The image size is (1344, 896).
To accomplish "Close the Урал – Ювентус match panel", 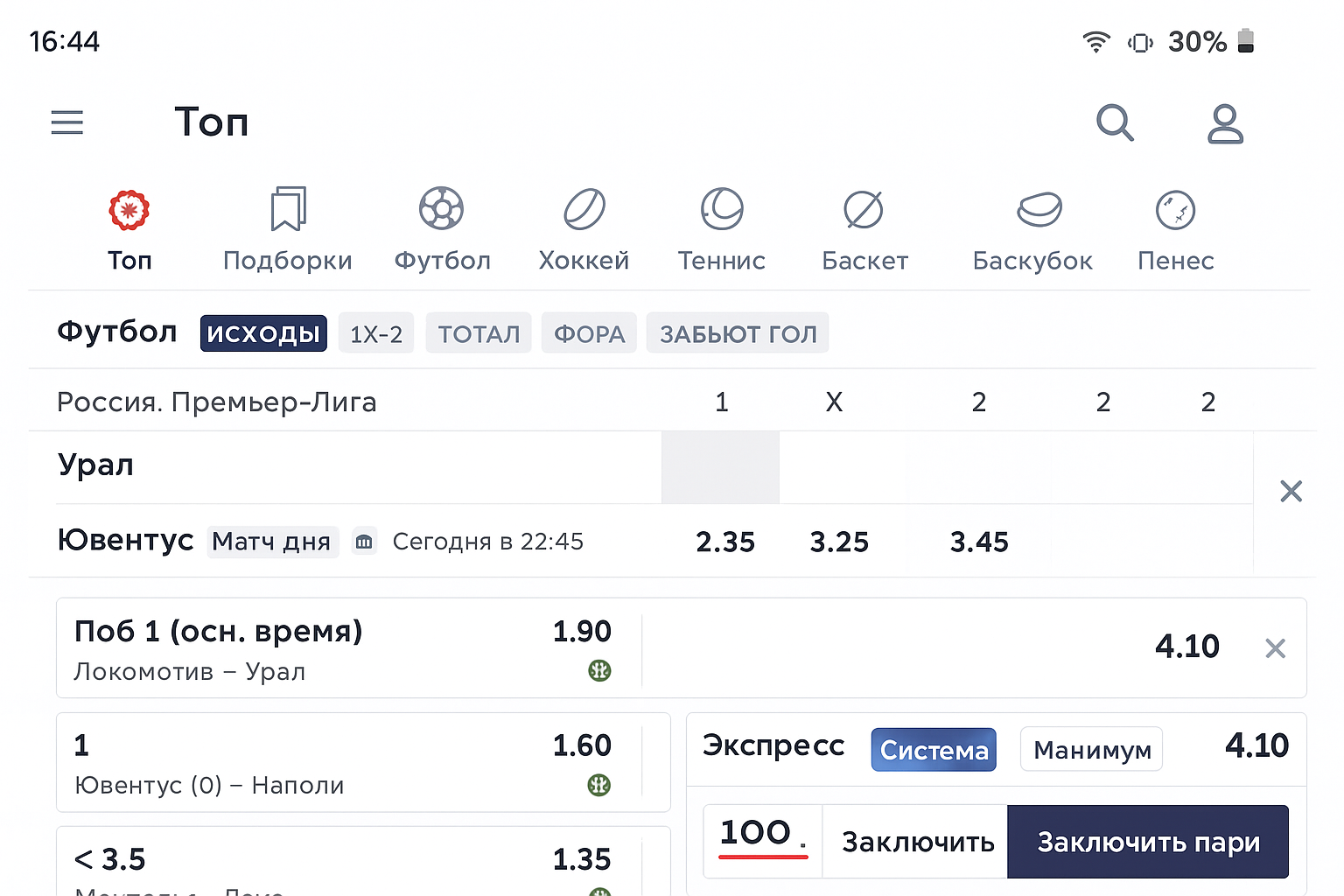I will pos(1291,491).
